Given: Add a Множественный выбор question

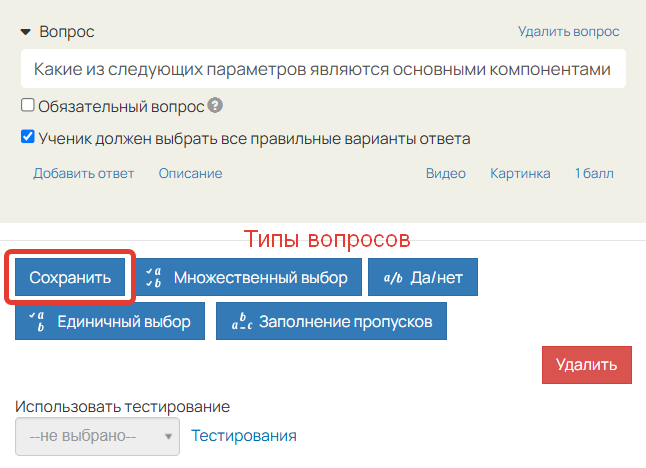Looking at the screenshot, I should point(247,277).
